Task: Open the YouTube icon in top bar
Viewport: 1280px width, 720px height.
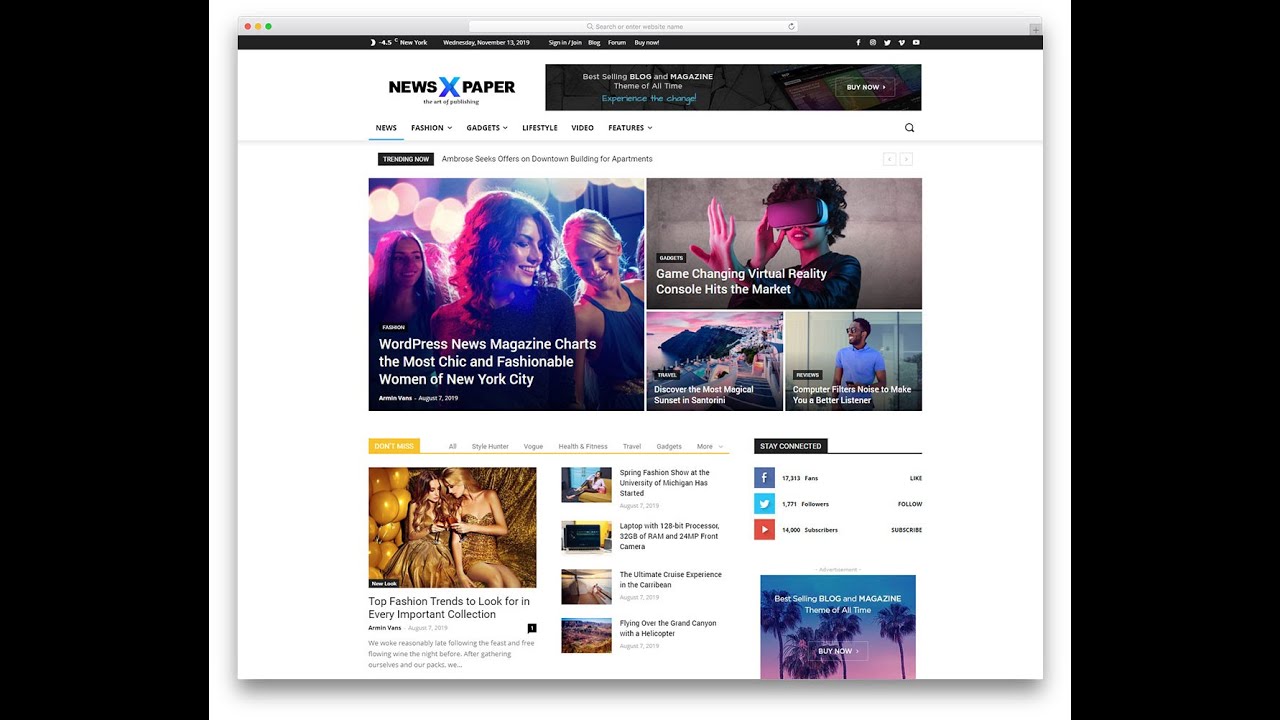Action: (916, 43)
